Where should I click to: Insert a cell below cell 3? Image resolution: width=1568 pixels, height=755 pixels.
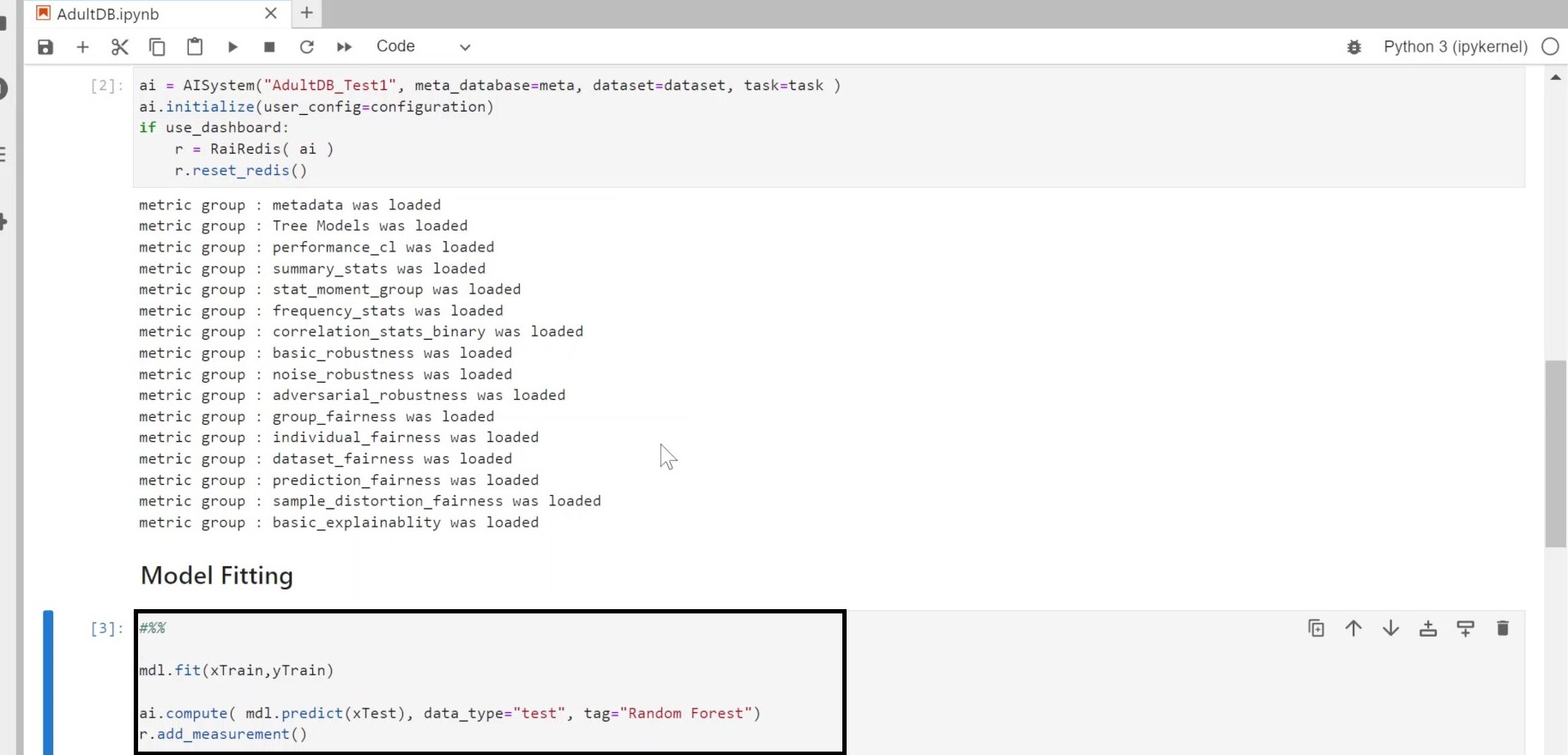coord(1465,628)
